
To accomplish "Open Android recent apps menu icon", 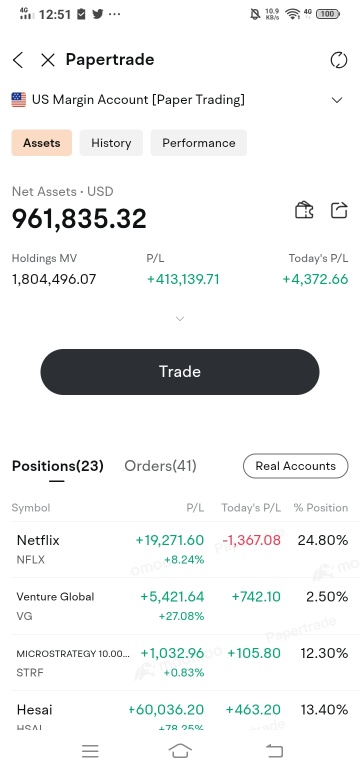I will 90,751.
